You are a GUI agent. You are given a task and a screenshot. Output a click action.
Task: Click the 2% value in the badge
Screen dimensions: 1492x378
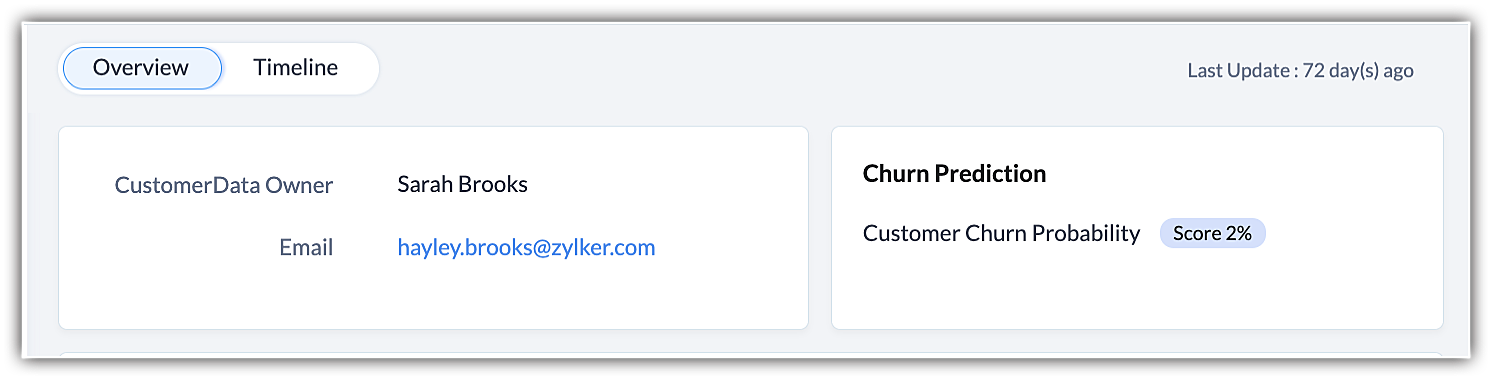pyautogui.click(x=1239, y=233)
